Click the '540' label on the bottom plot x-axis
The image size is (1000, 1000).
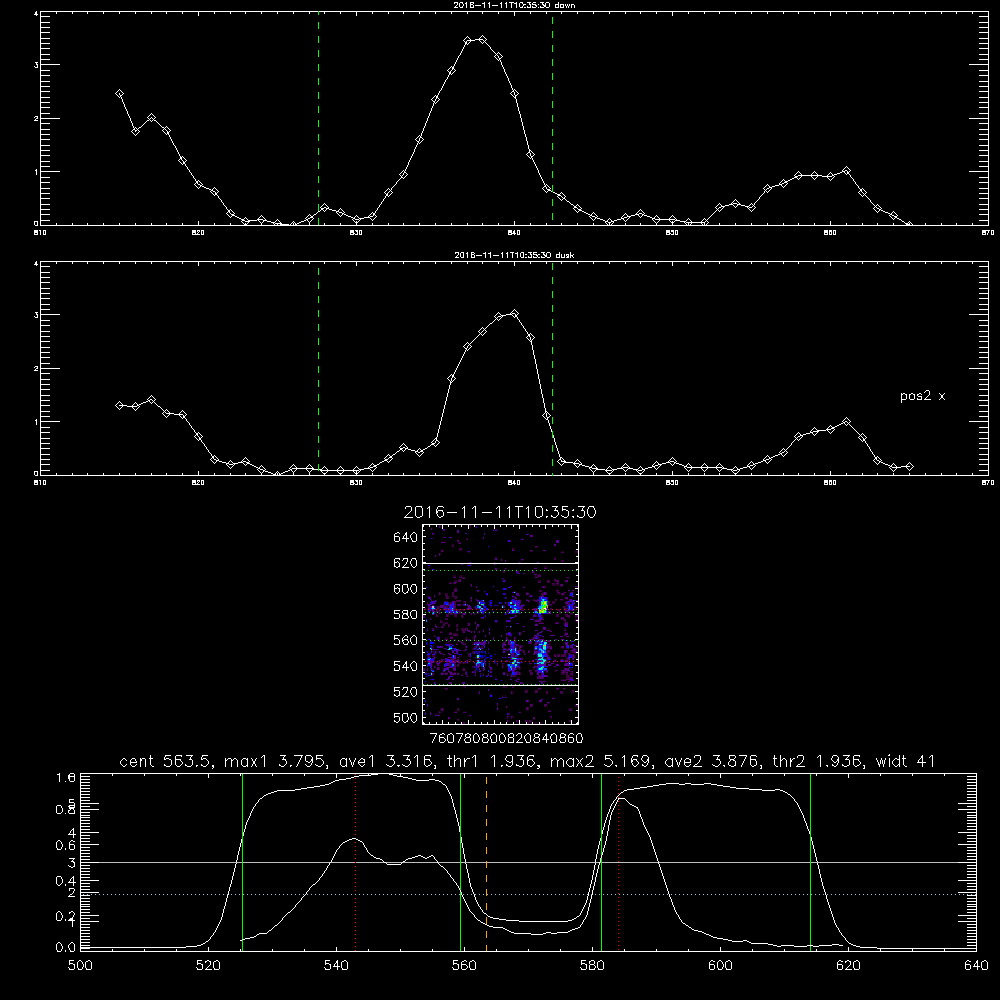click(336, 966)
